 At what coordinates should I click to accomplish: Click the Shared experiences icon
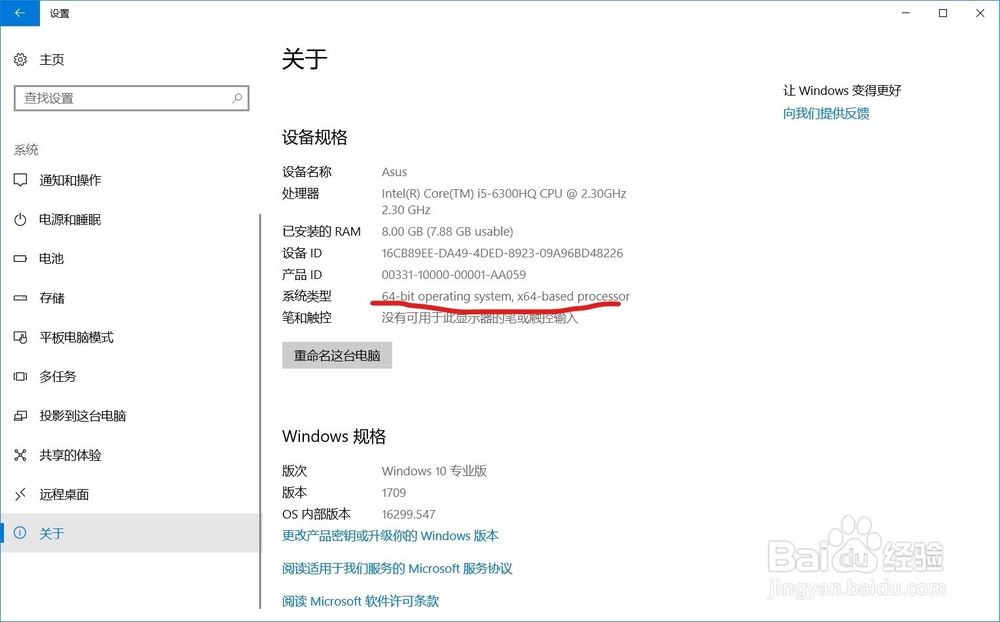point(20,455)
